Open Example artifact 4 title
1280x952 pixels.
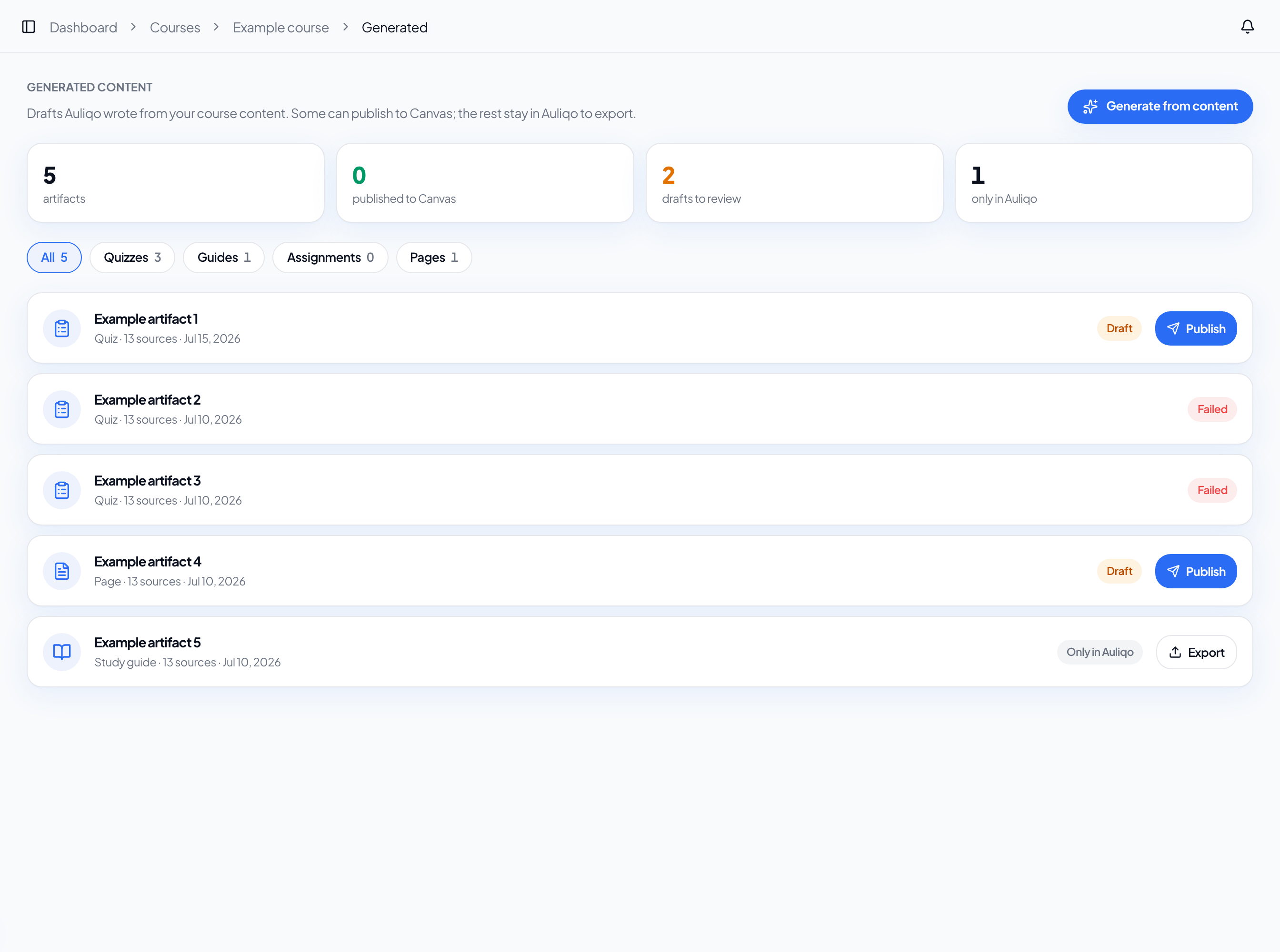pyautogui.click(x=148, y=562)
